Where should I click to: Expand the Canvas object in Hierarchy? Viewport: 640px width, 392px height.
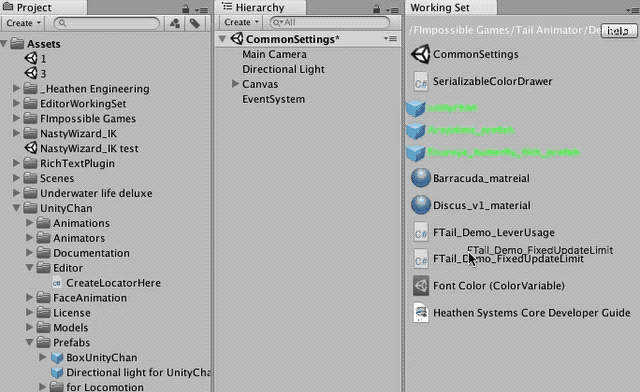point(235,84)
